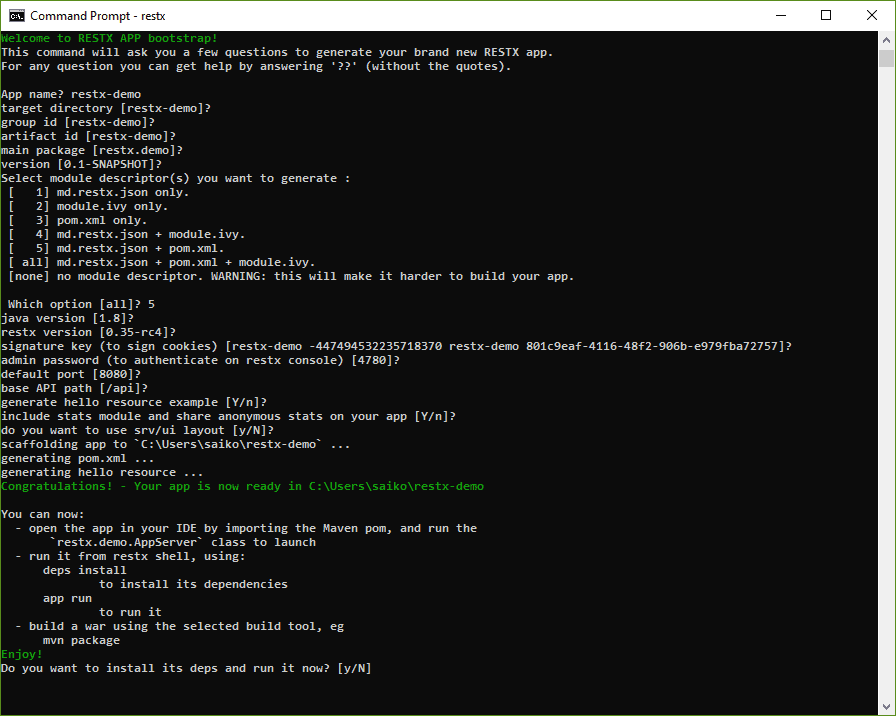Click the scrollbar thumb on the right edge
Image resolution: width=896 pixels, height=716 pixels.
(x=886, y=60)
